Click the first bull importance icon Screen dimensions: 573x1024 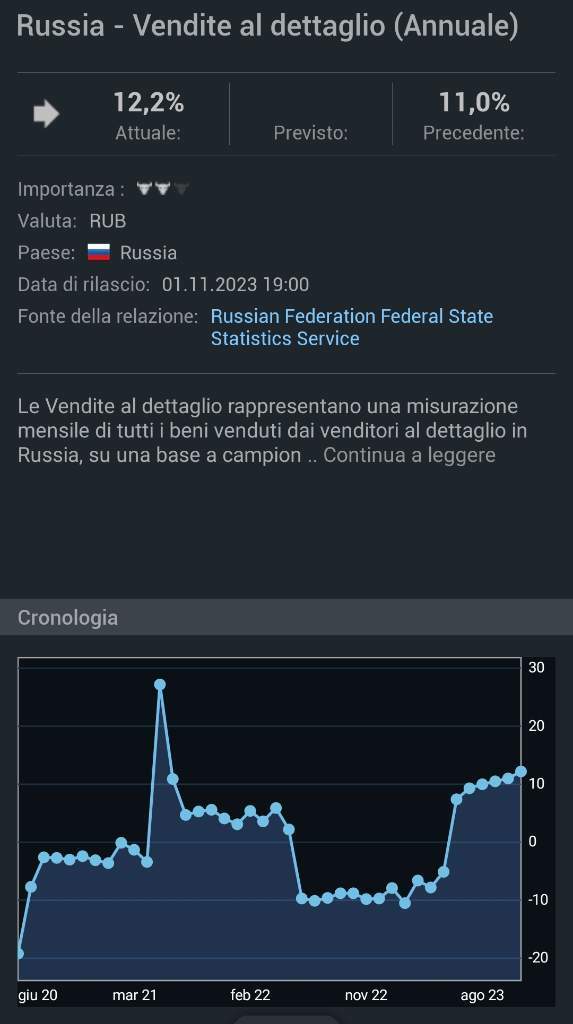(144, 189)
